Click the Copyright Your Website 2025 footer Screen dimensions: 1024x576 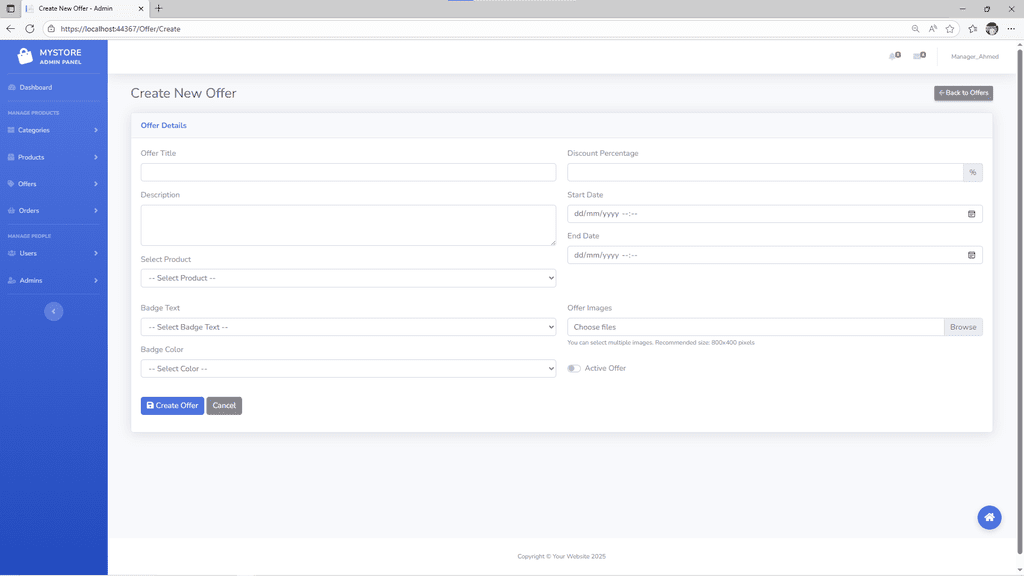pyautogui.click(x=561, y=556)
